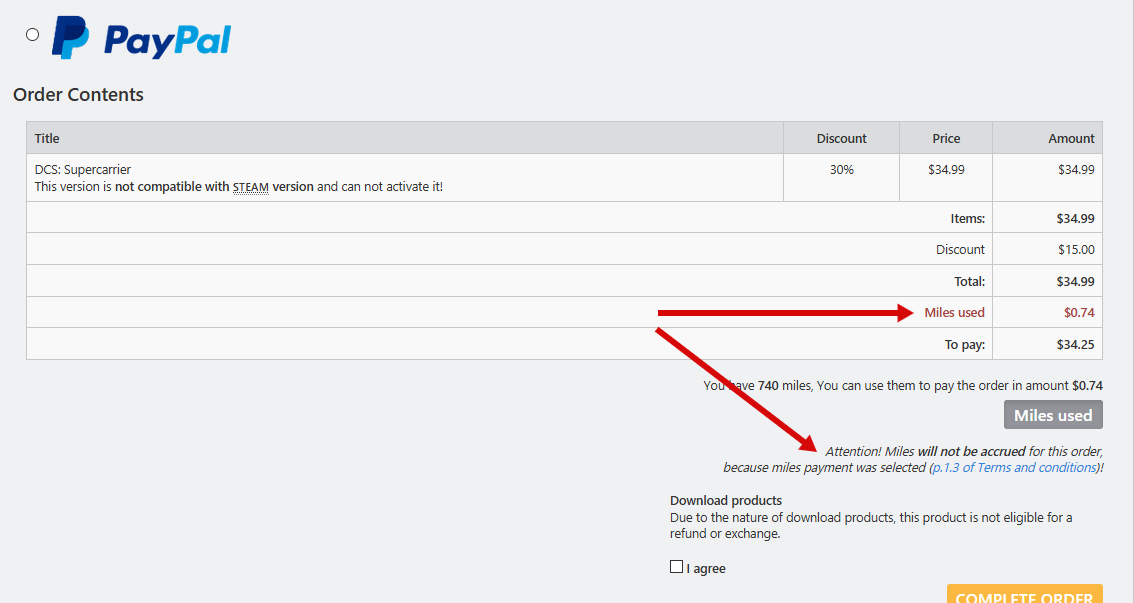This screenshot has height=603, width=1134.
Task: Click the Price column header
Action: [x=946, y=138]
